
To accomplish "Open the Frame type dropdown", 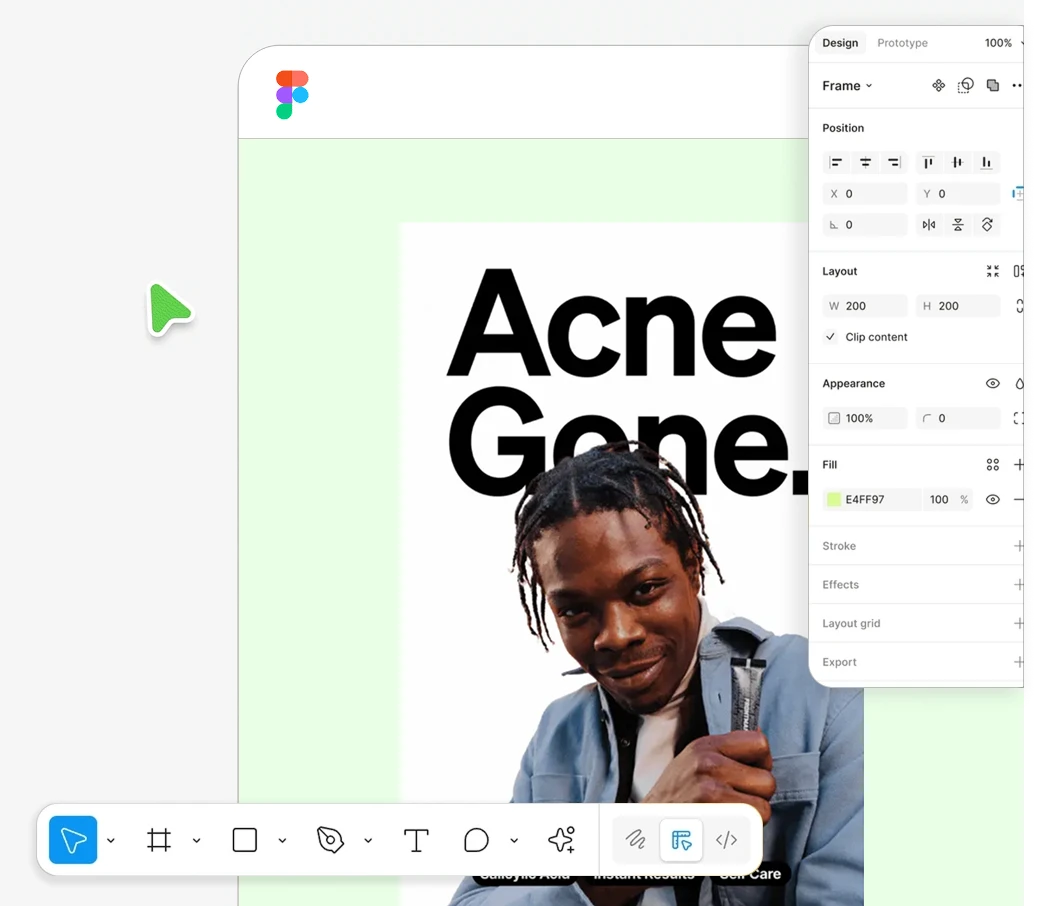I will (x=847, y=85).
